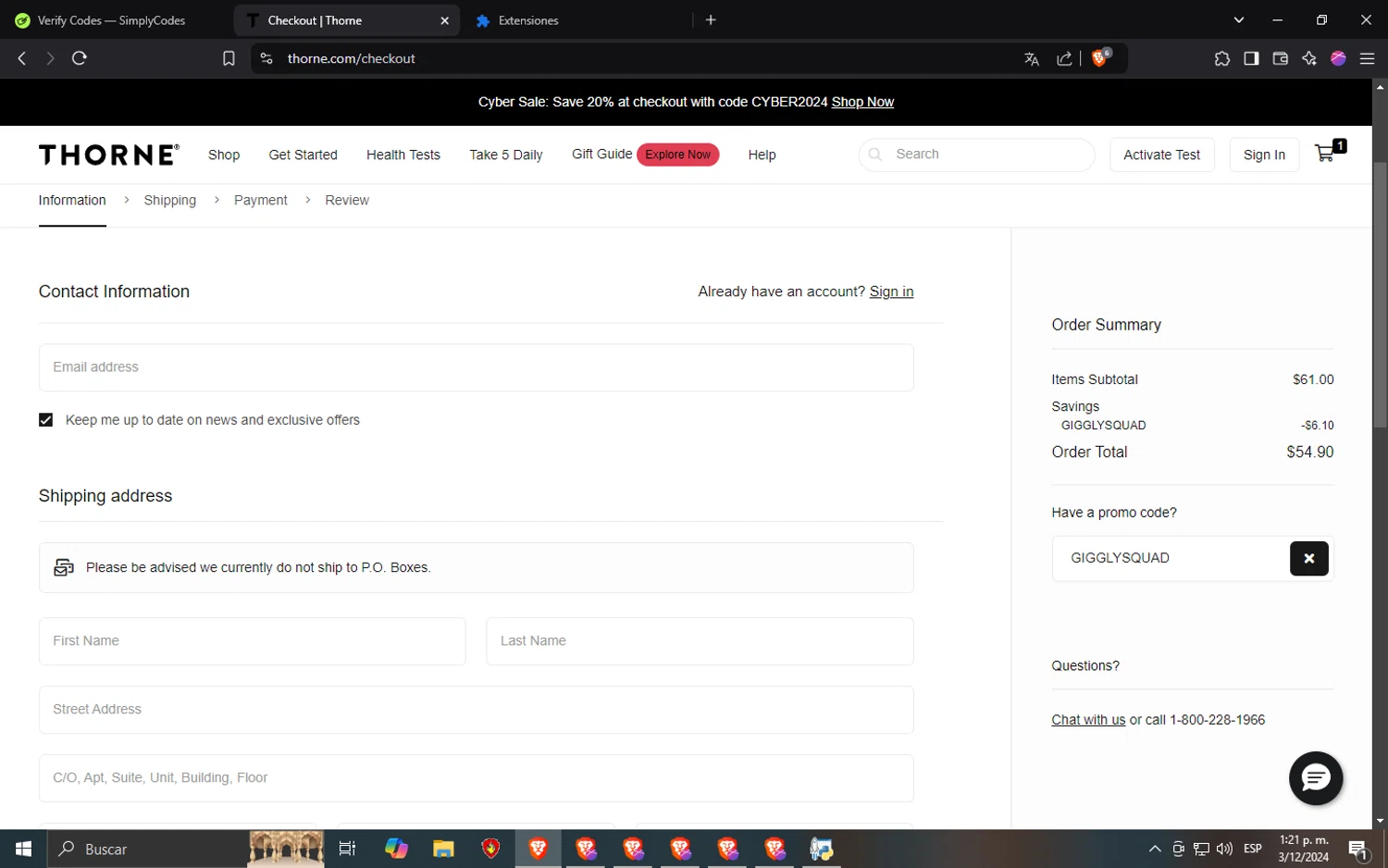Click the First Name field
The width and height of the screenshot is (1388, 868).
click(253, 641)
